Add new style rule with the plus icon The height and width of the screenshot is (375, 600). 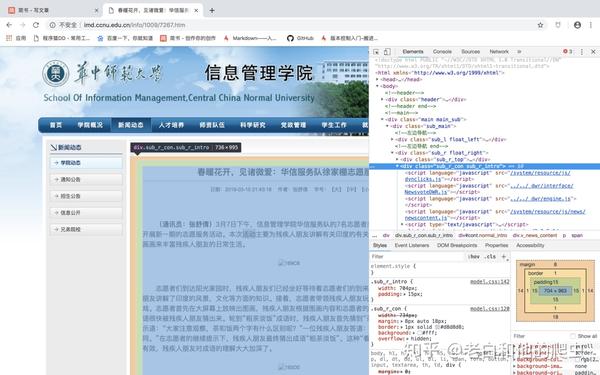[504, 257]
